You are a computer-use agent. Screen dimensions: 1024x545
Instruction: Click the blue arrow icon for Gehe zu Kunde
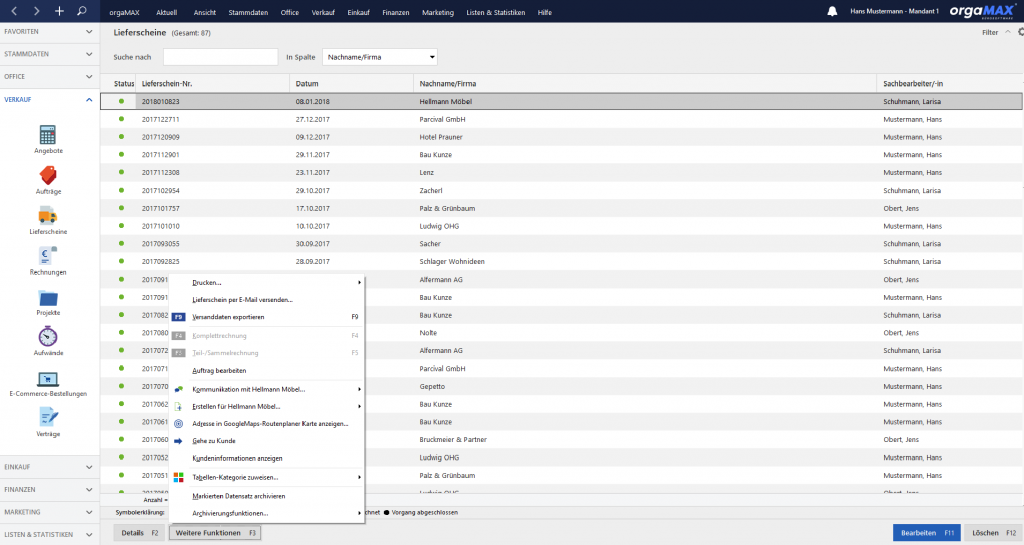click(178, 441)
